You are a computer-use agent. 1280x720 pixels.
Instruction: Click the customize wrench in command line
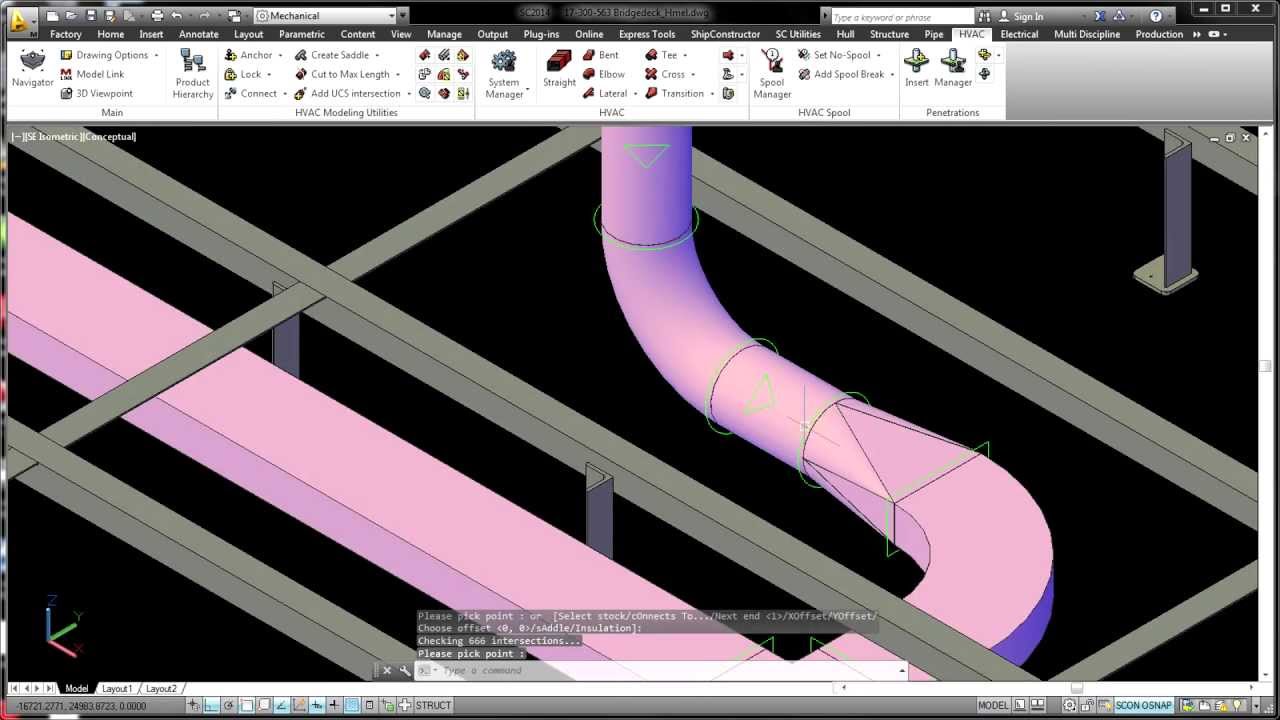(405, 670)
